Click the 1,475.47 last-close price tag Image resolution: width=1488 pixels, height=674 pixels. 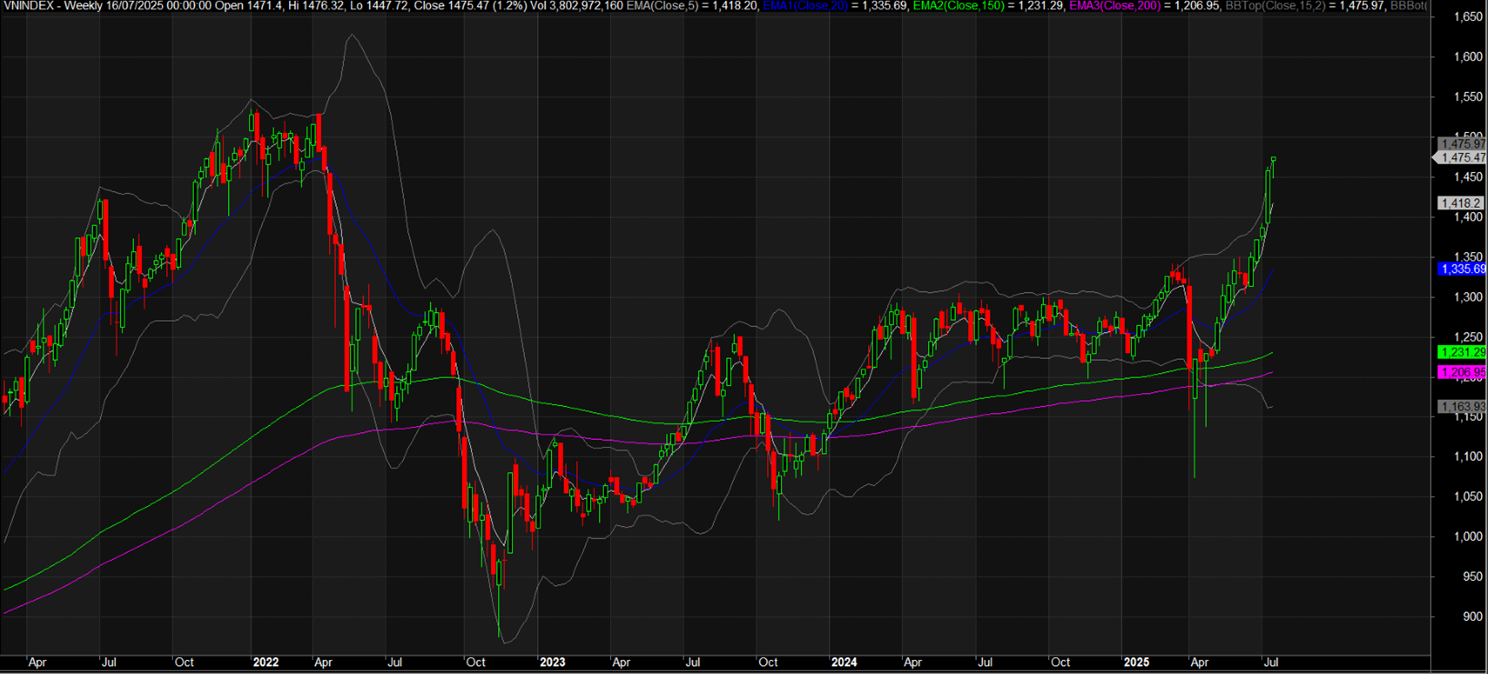[x=1461, y=158]
